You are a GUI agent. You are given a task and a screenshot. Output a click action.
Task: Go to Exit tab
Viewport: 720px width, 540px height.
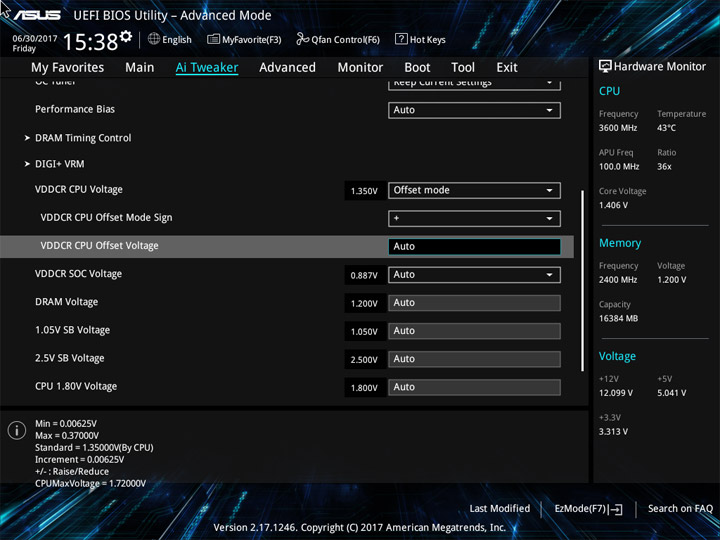(x=507, y=68)
